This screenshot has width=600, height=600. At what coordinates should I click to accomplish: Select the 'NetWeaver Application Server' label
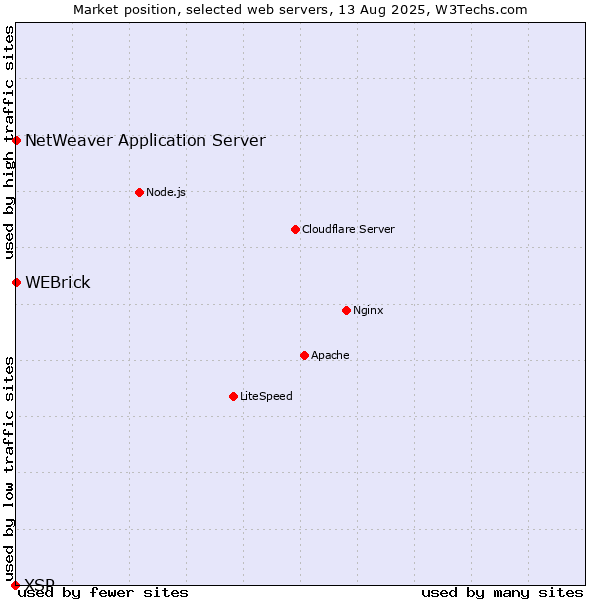coord(145,140)
